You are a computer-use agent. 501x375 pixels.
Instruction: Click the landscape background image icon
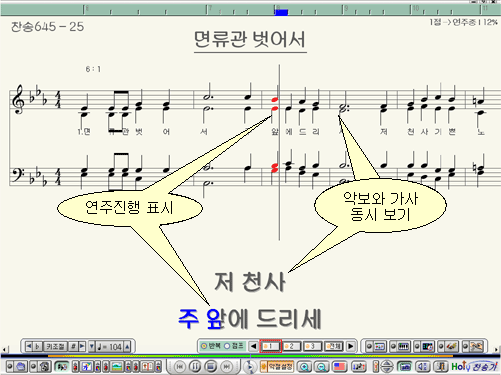click(x=117, y=367)
